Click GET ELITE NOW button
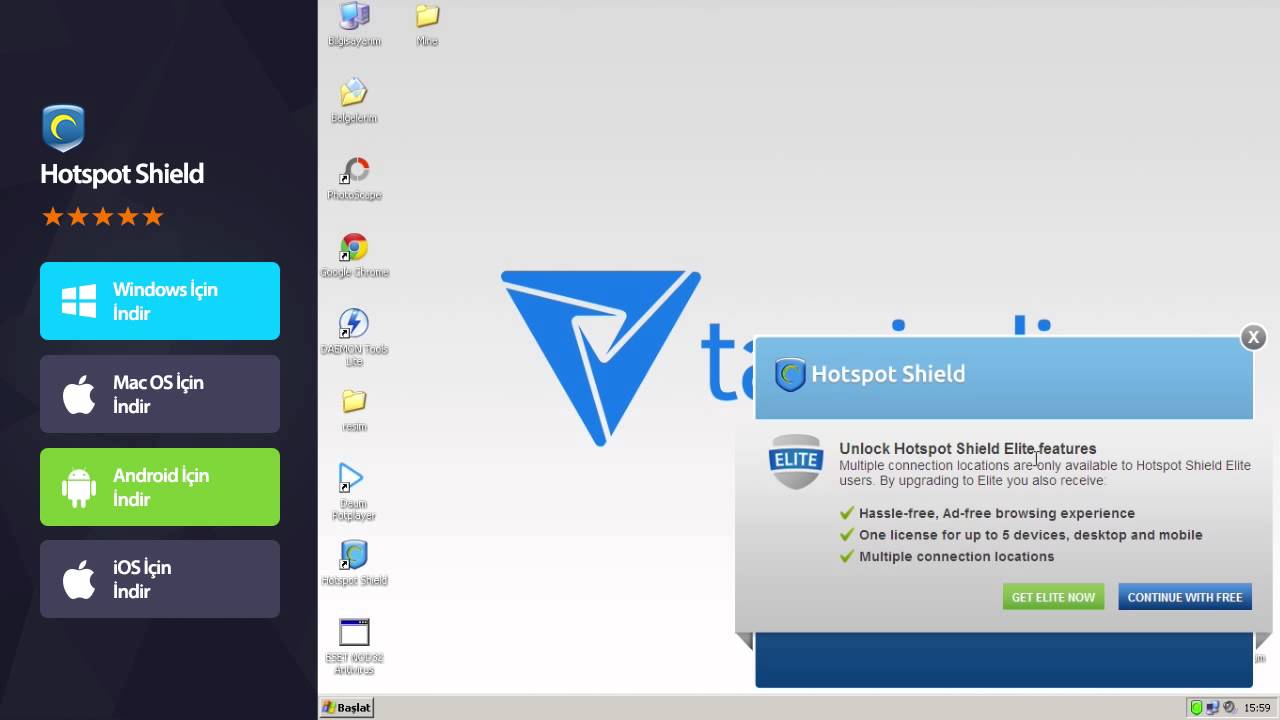Screen dimensions: 1280x720 click(x=1053, y=597)
